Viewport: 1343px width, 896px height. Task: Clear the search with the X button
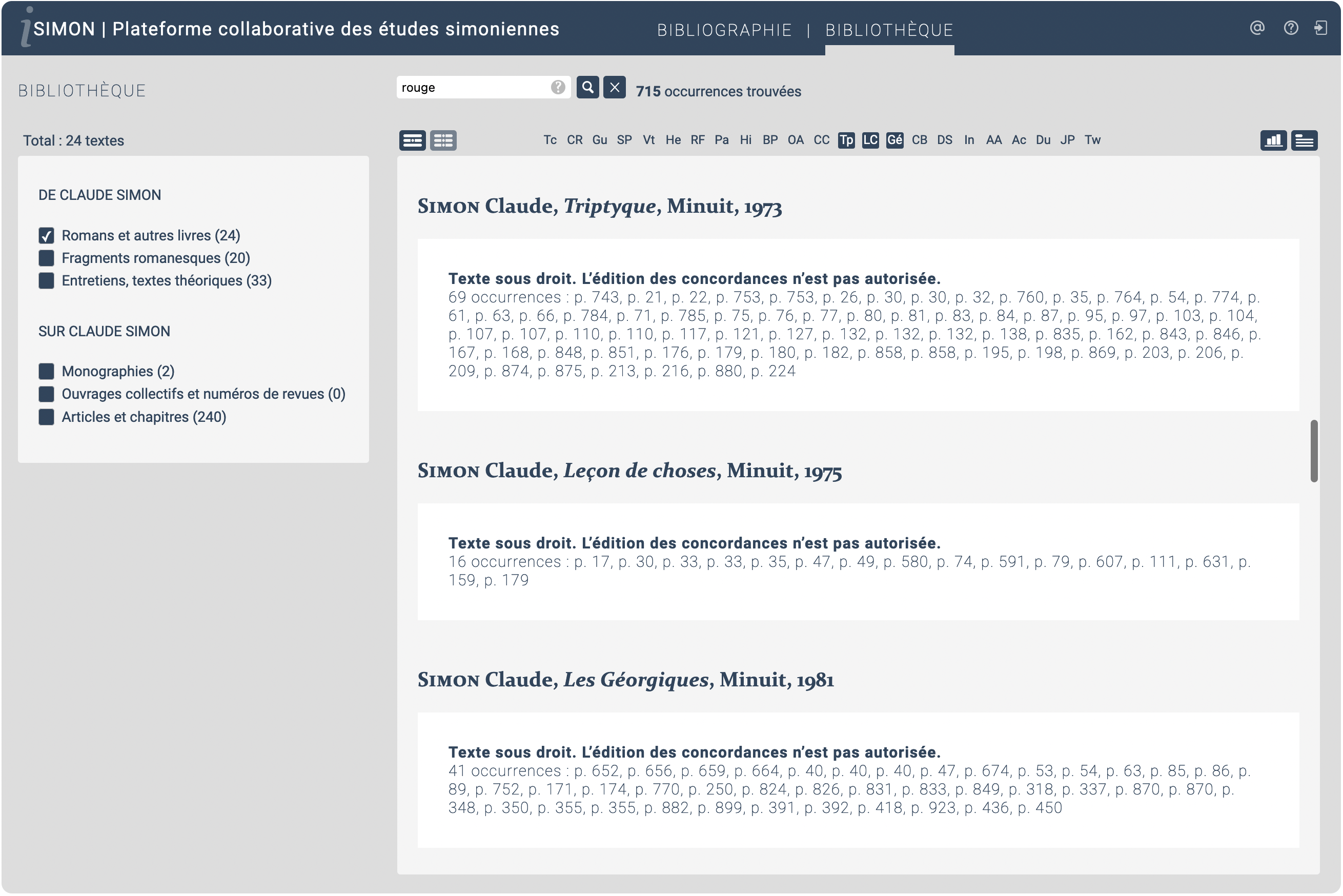(615, 88)
